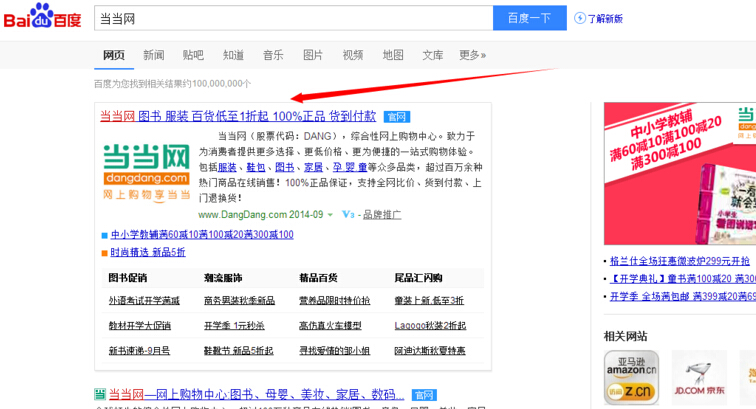Click the 潮流服饰 column header
This screenshot has width=756, height=409.
click(223, 278)
